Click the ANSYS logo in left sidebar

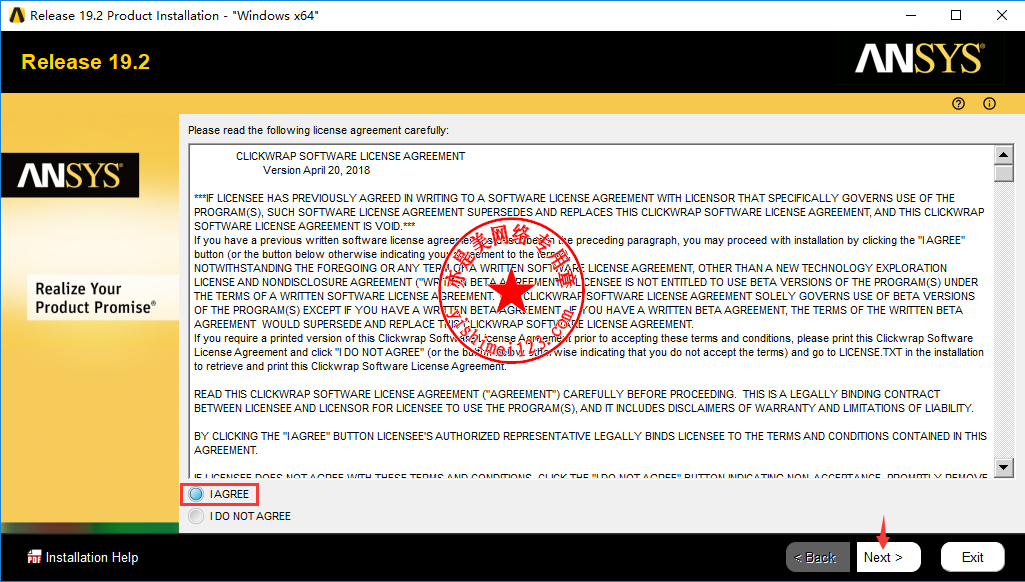(70, 175)
